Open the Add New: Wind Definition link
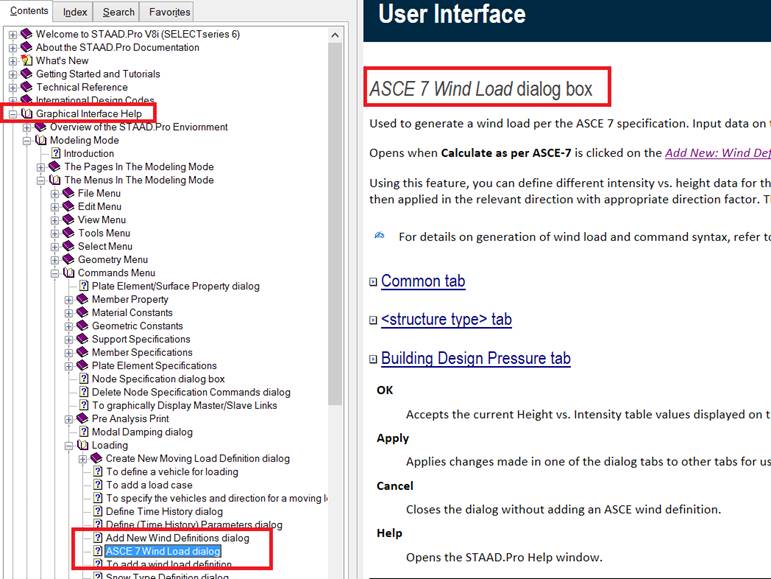Viewport: 771px width, 579px height. [x=717, y=153]
